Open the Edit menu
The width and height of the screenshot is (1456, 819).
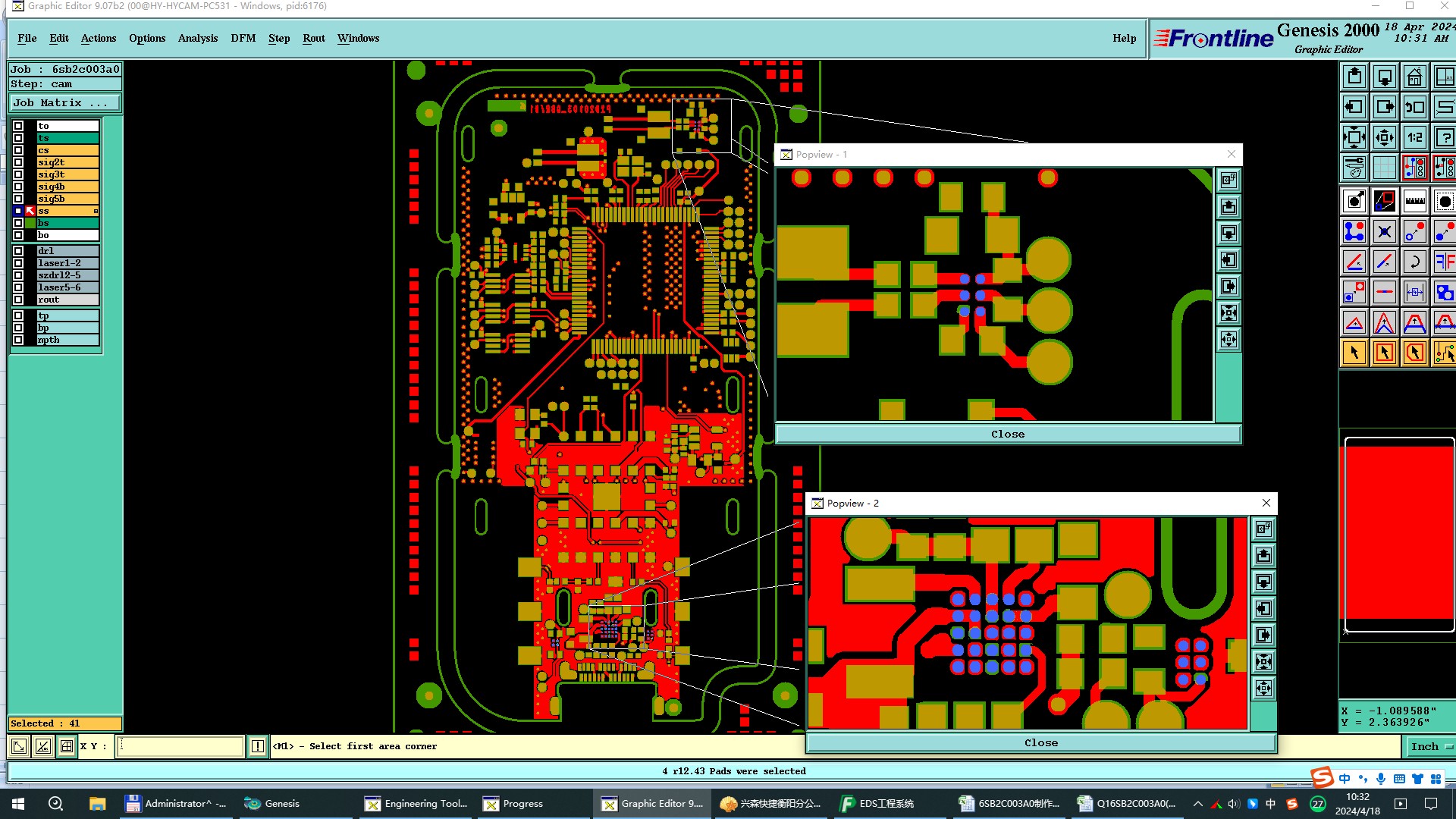59,38
